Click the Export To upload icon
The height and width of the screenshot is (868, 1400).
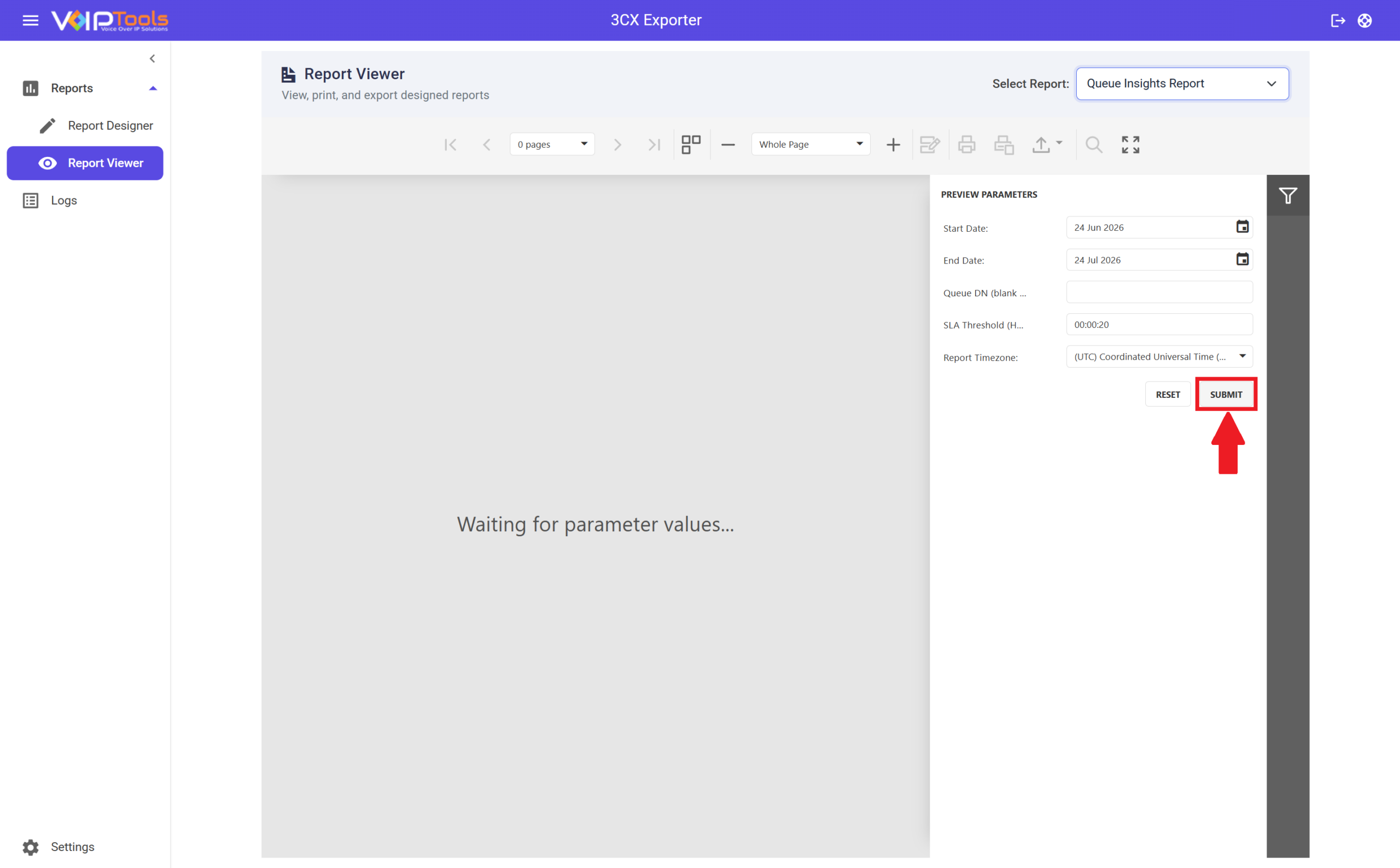[1041, 145]
